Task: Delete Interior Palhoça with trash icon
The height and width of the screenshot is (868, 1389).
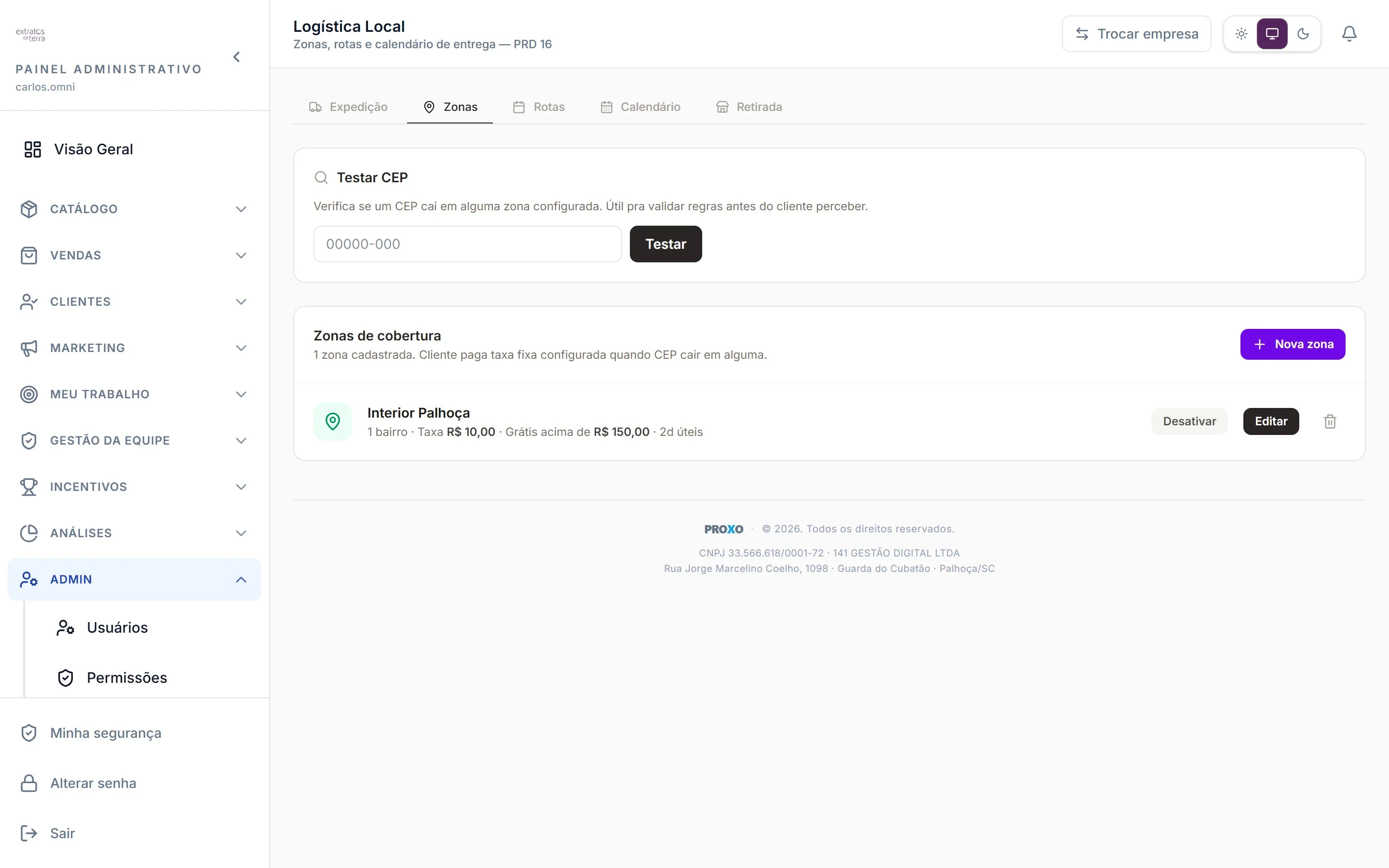Action: click(1330, 421)
